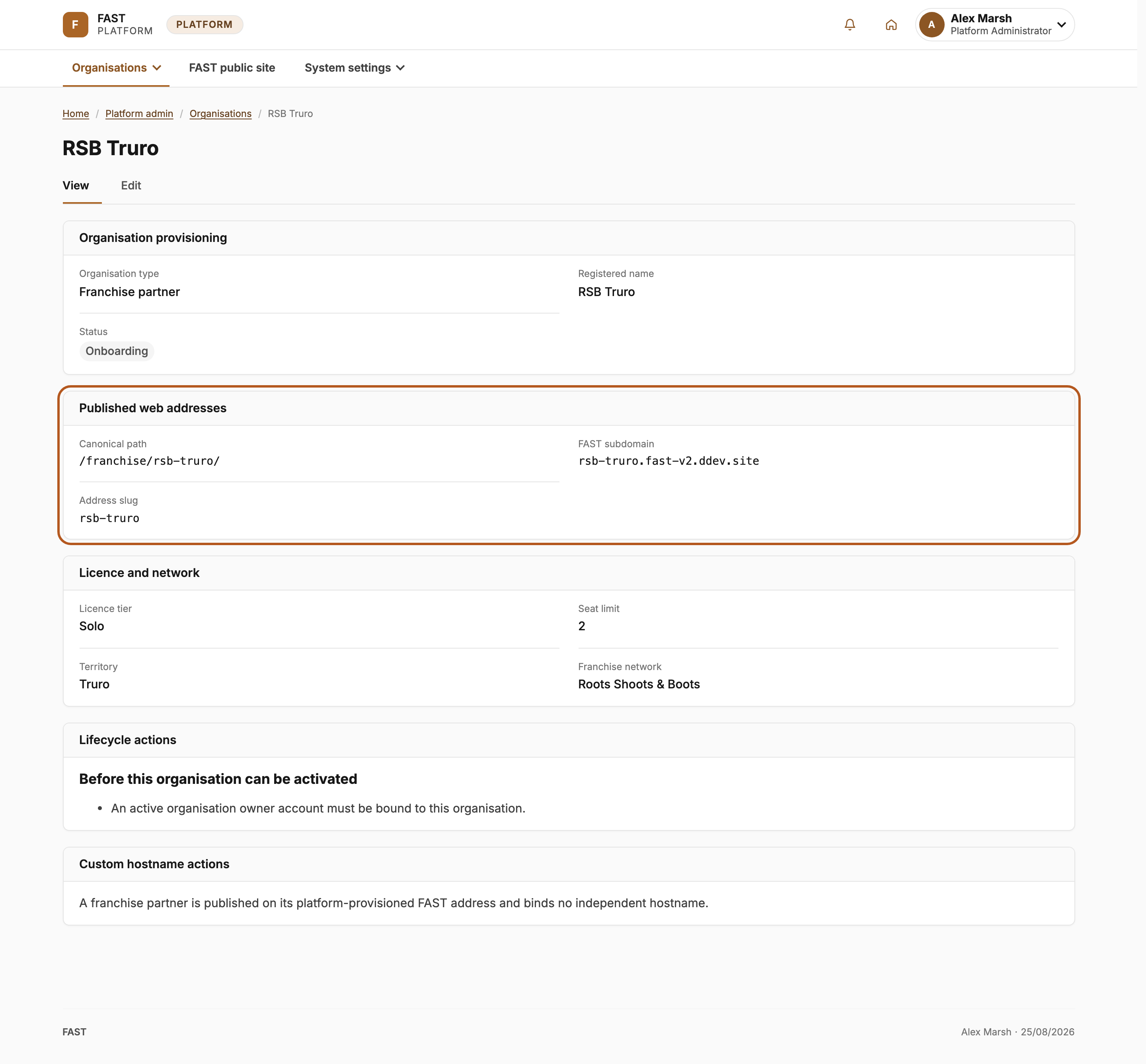Click the subdomain rsb-truro.fast-v2.ddev.site
This screenshot has width=1146, height=1064.
click(668, 461)
